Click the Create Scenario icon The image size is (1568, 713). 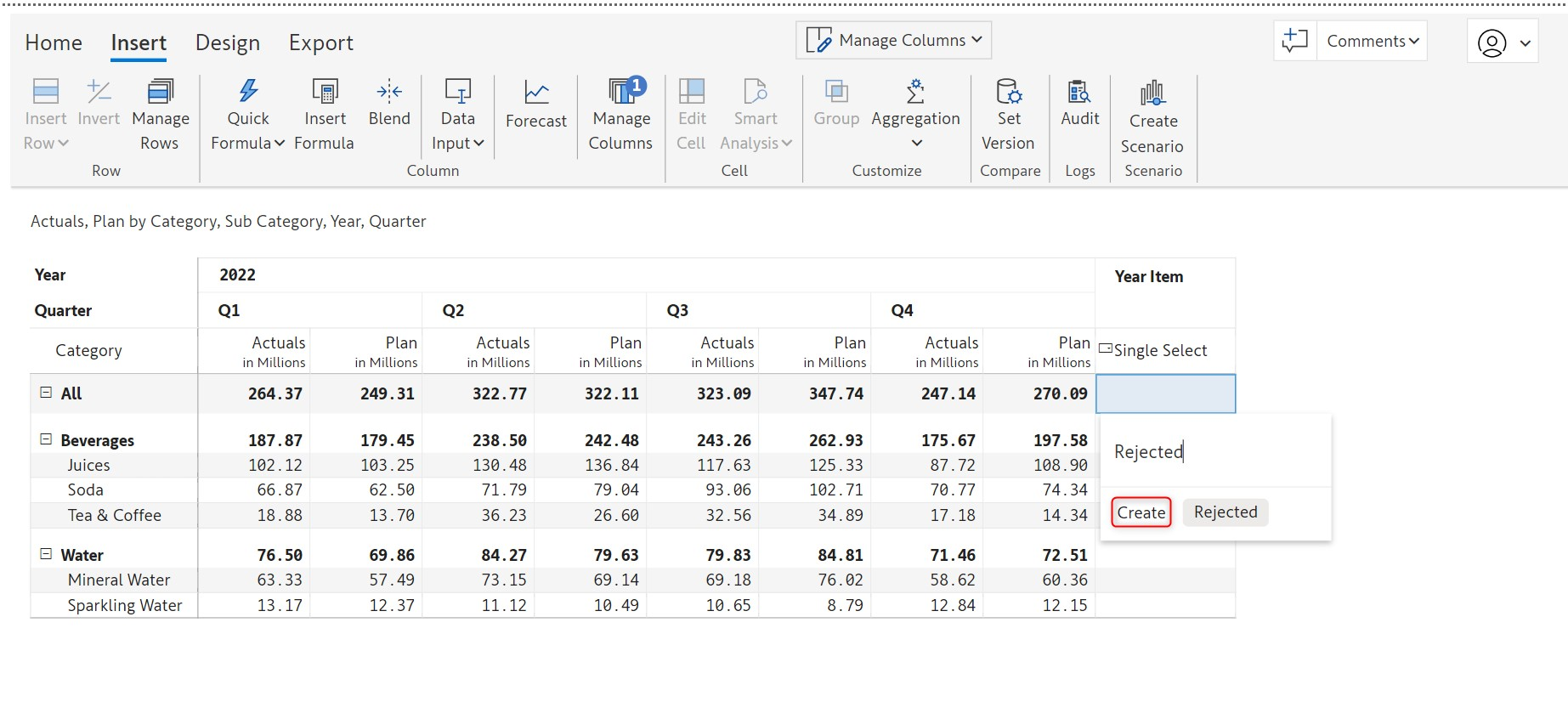click(1152, 93)
